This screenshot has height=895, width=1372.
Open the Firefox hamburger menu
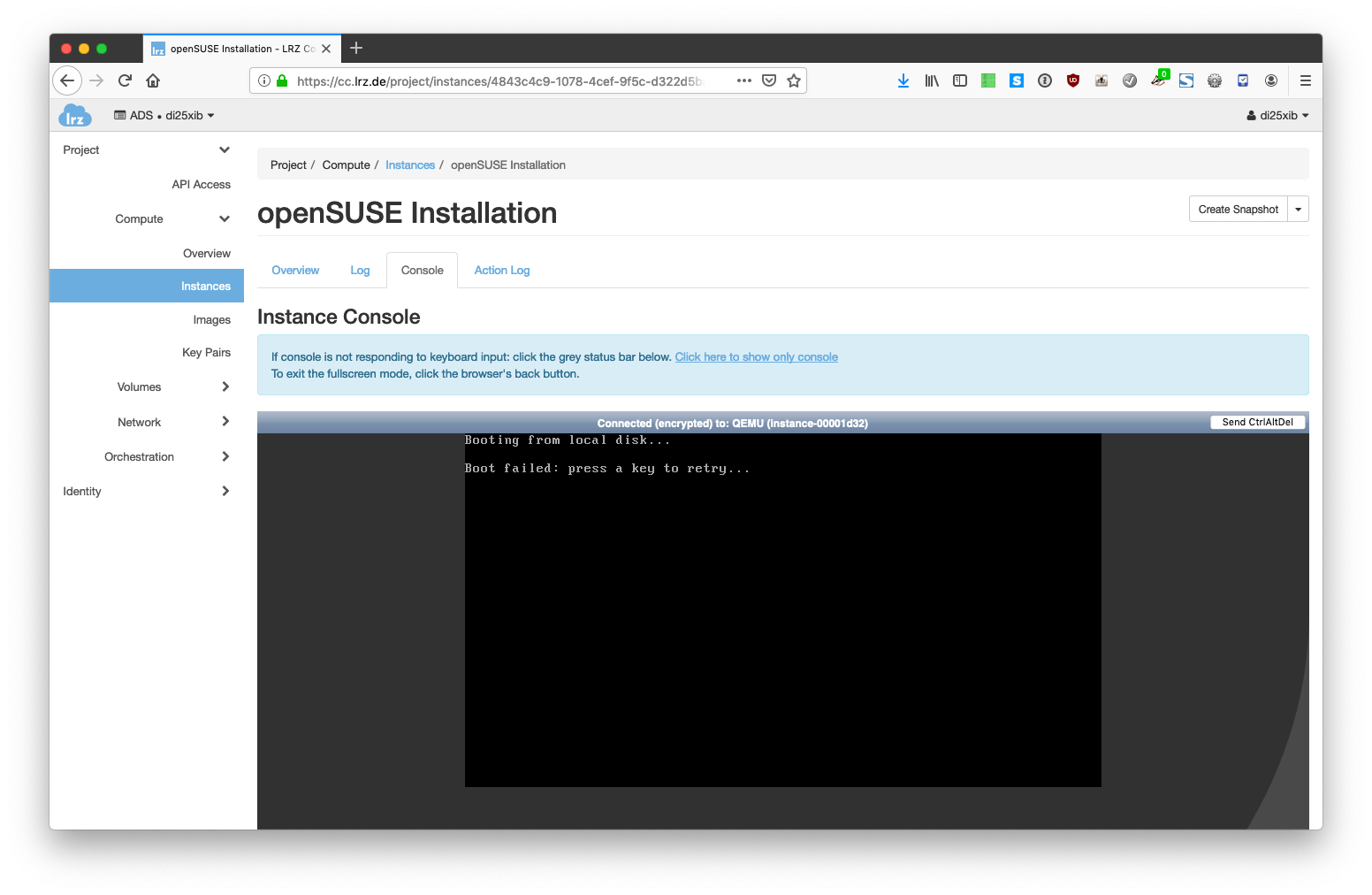click(x=1305, y=80)
